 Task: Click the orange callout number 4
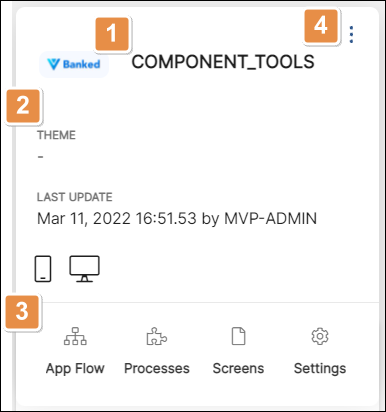321,26
